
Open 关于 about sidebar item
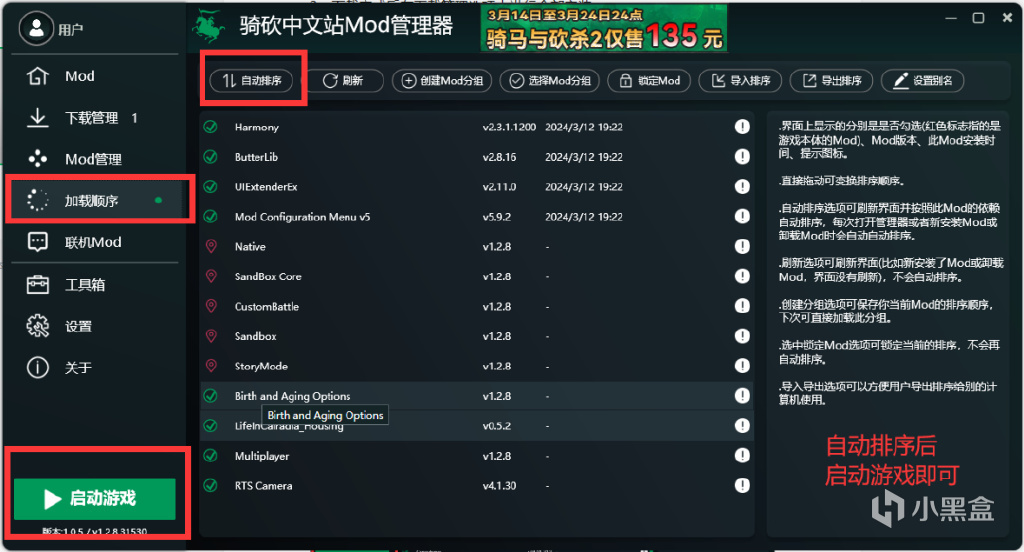[95, 368]
